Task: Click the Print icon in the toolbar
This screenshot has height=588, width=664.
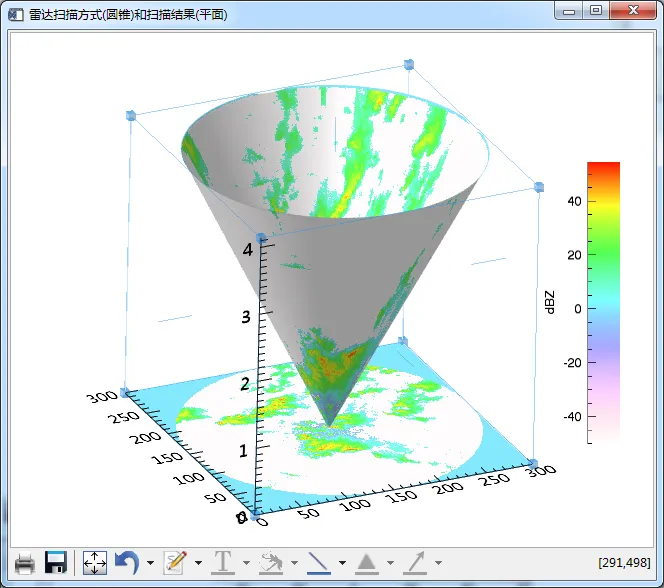Action: pyautogui.click(x=24, y=562)
